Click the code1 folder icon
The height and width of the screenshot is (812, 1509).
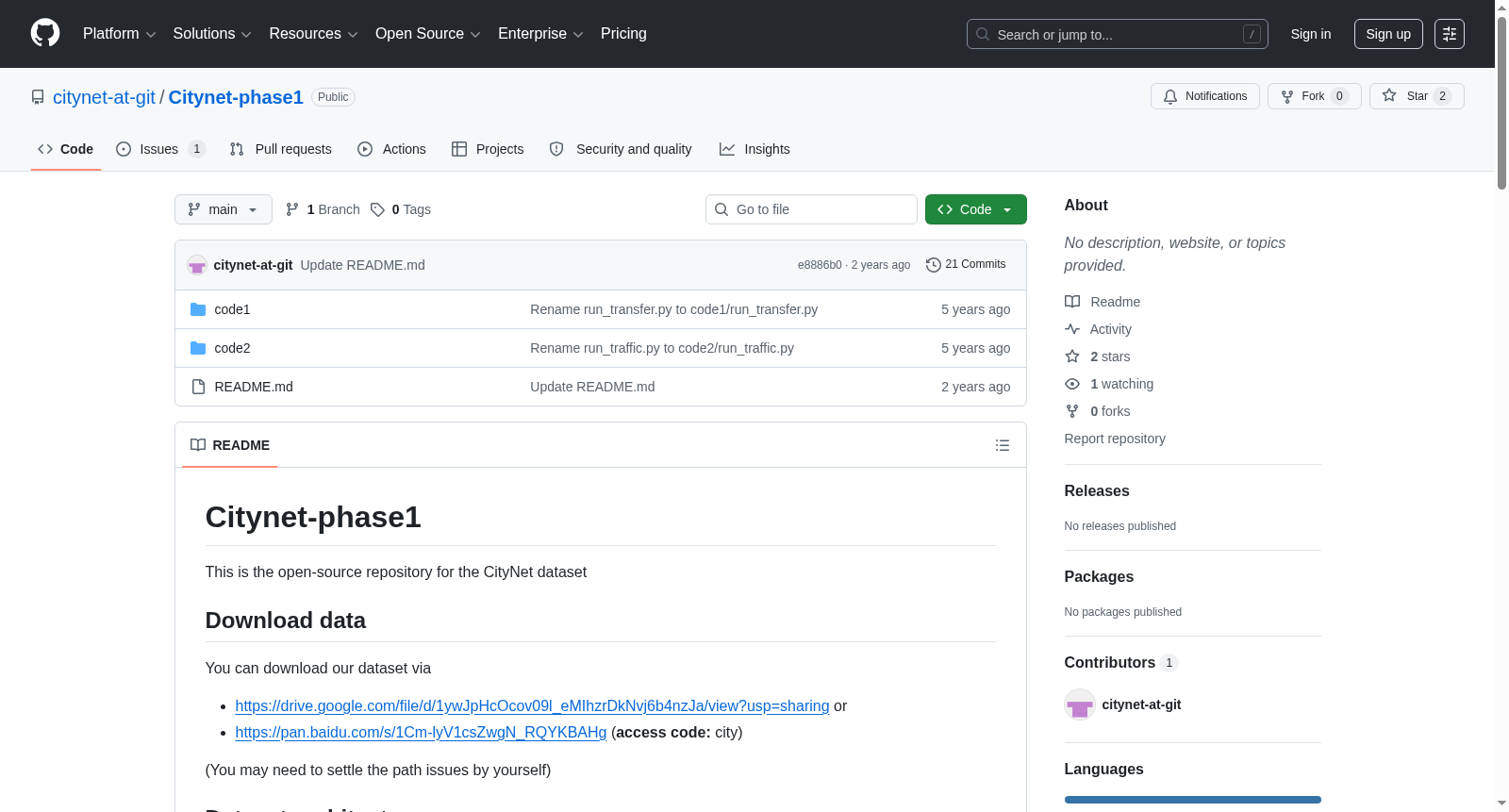(x=198, y=309)
